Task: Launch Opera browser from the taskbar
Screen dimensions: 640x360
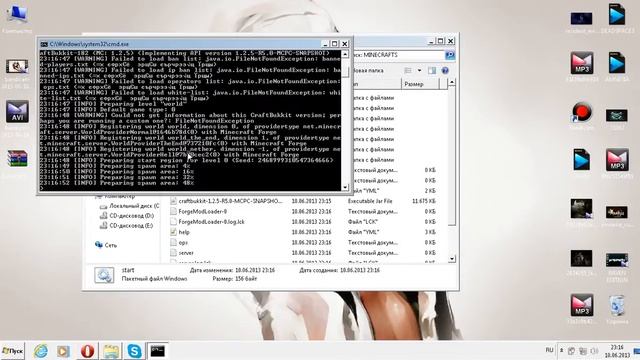Action: pyautogui.click(x=87, y=351)
